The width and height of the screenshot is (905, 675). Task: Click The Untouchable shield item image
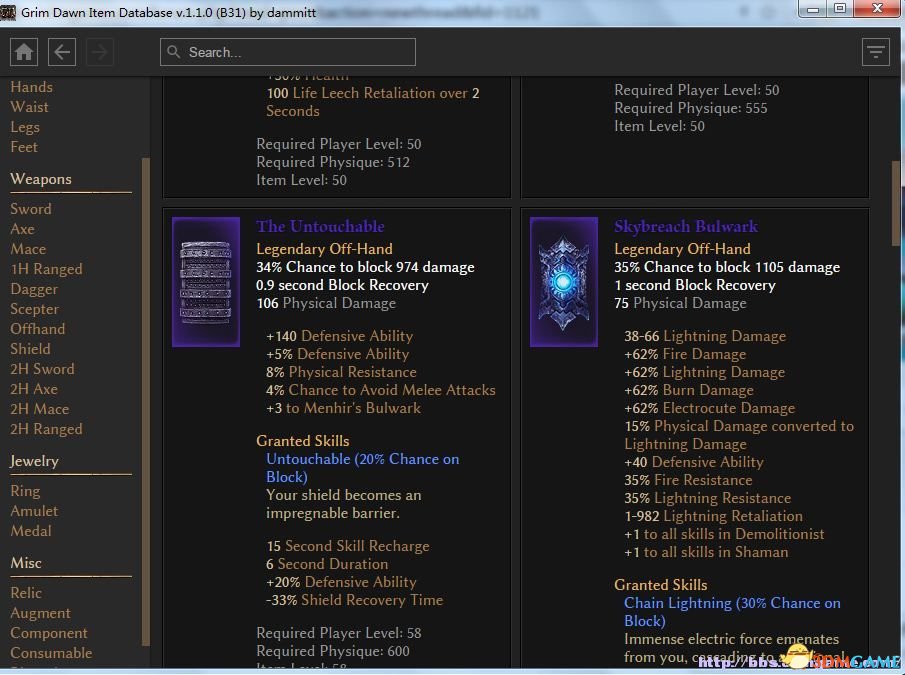click(206, 282)
